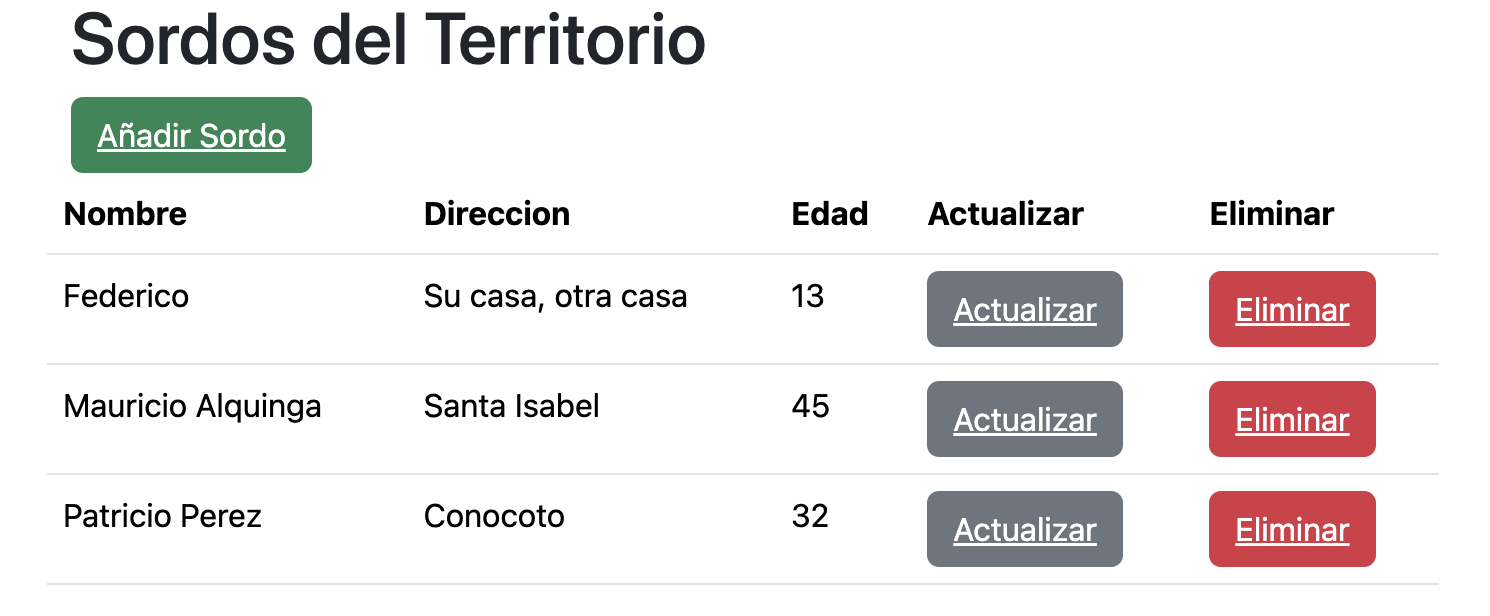Click the Actualizar column header
Screen dimensions: 1490x616
[1005, 214]
